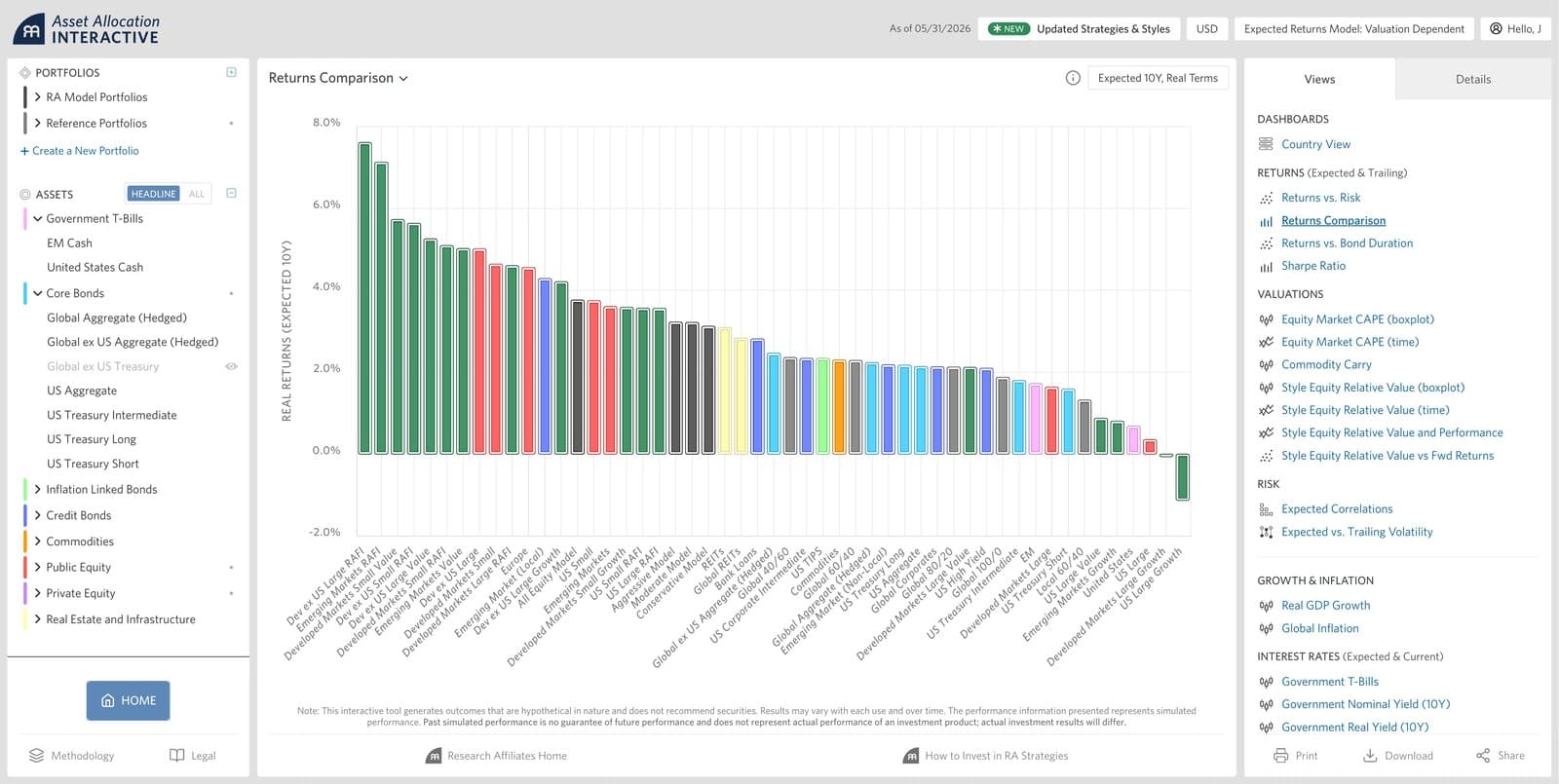
Task: Open the USD currency menu
Action: pos(1206,28)
